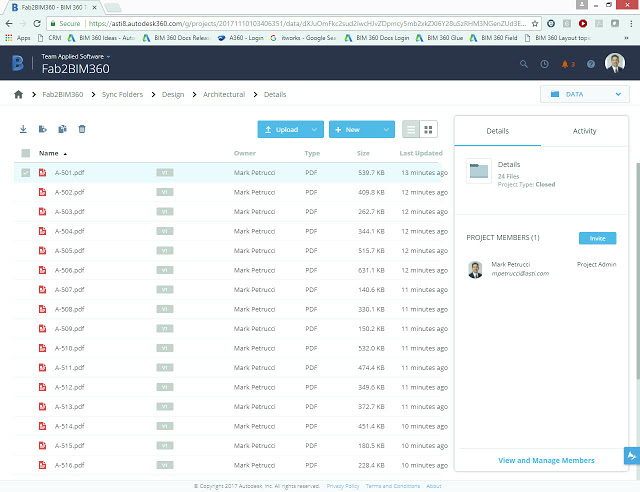This screenshot has height=492, width=640.
Task: Go to the home icon in breadcrumb
Action: pos(18,94)
